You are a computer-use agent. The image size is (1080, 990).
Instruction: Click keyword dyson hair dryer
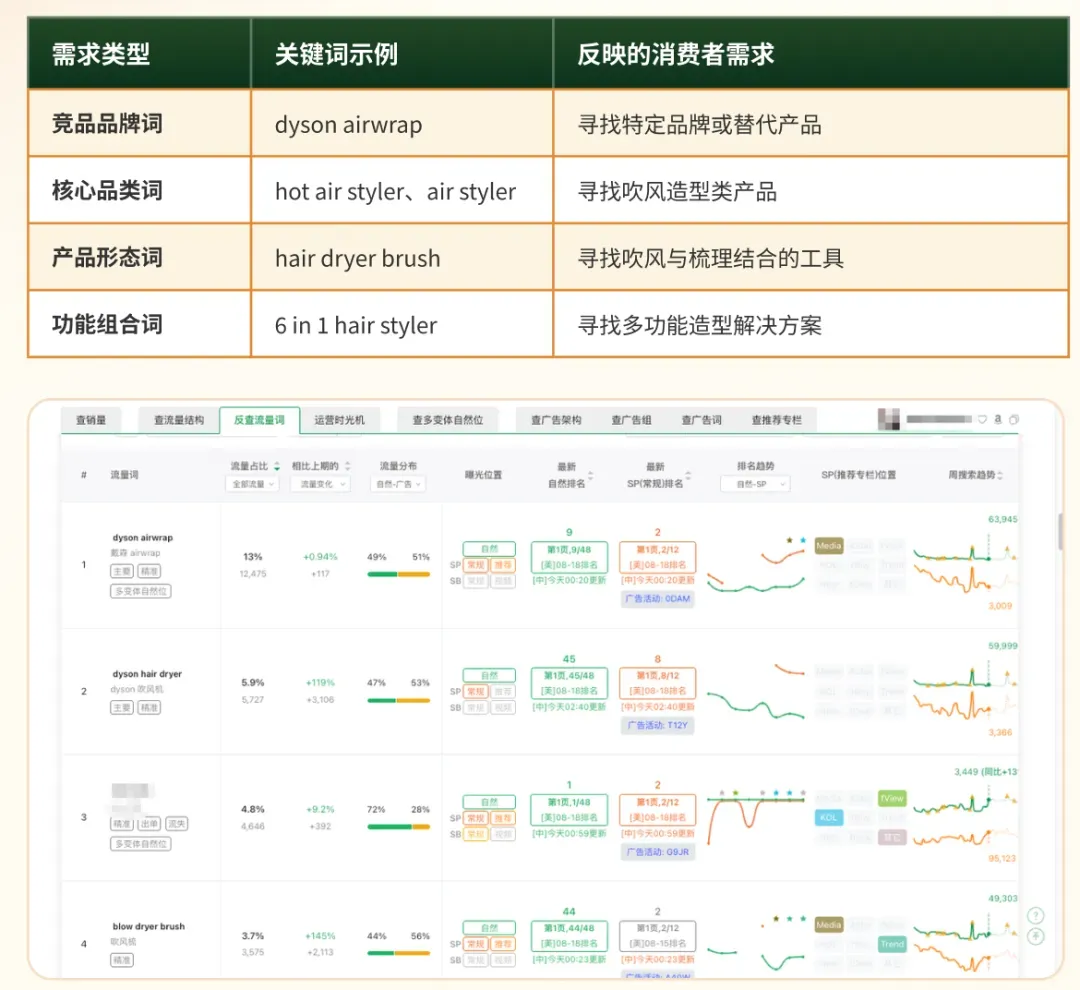pos(147,674)
